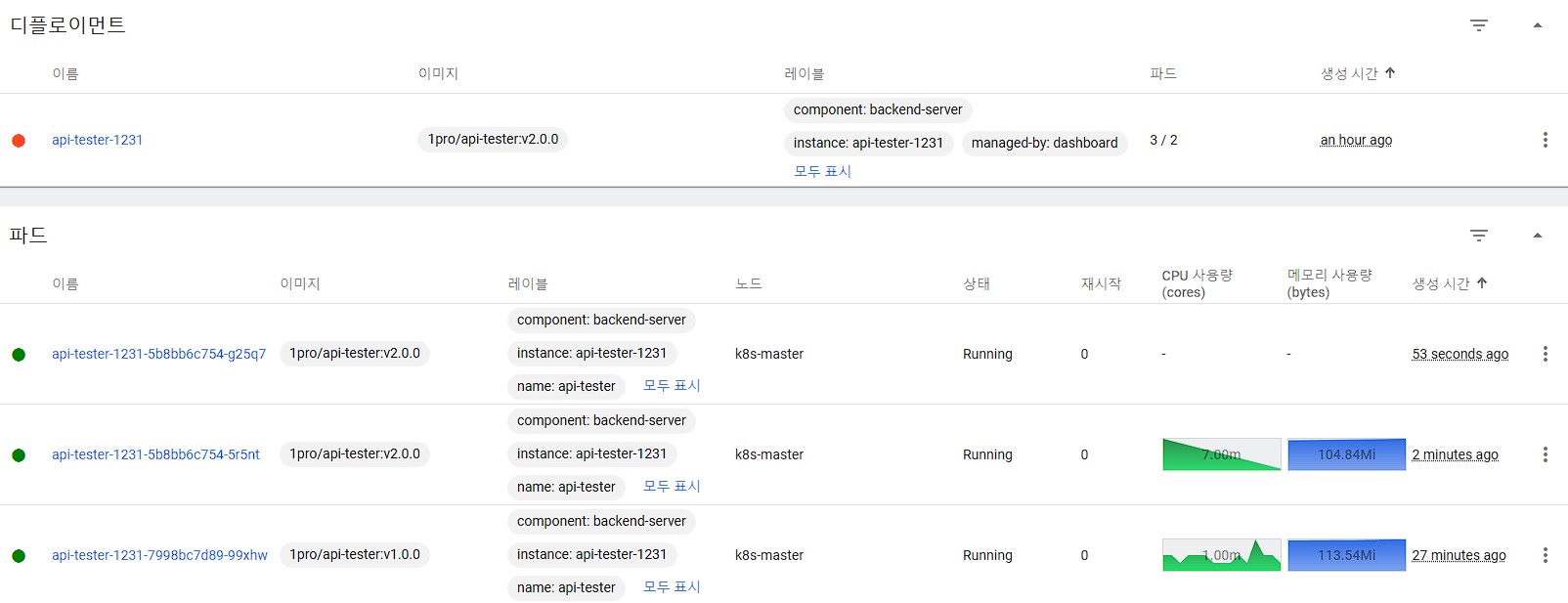Open filter for the Deployments section
This screenshot has width=1568, height=603.
point(1478,25)
